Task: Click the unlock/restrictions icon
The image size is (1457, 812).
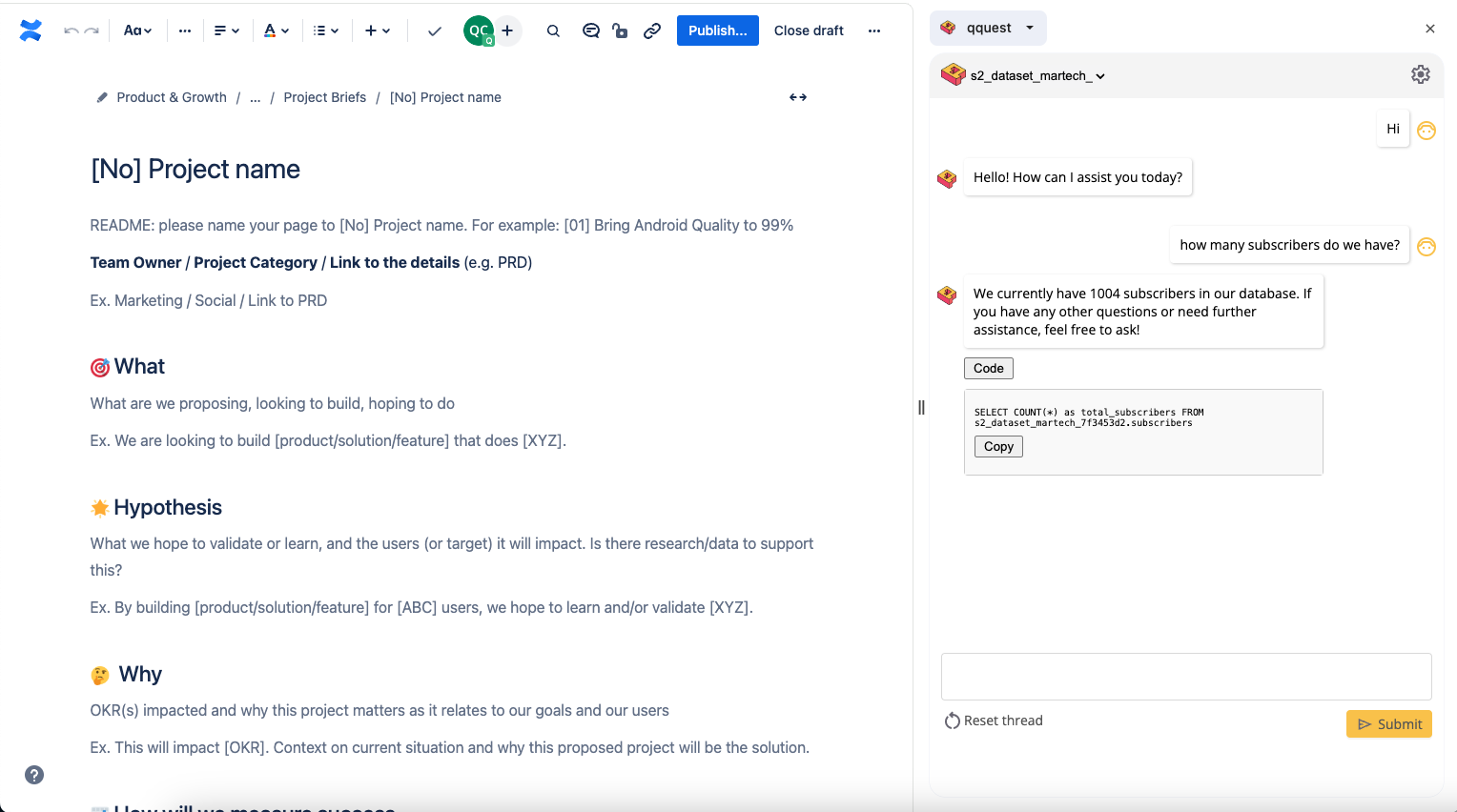Action: pos(620,30)
